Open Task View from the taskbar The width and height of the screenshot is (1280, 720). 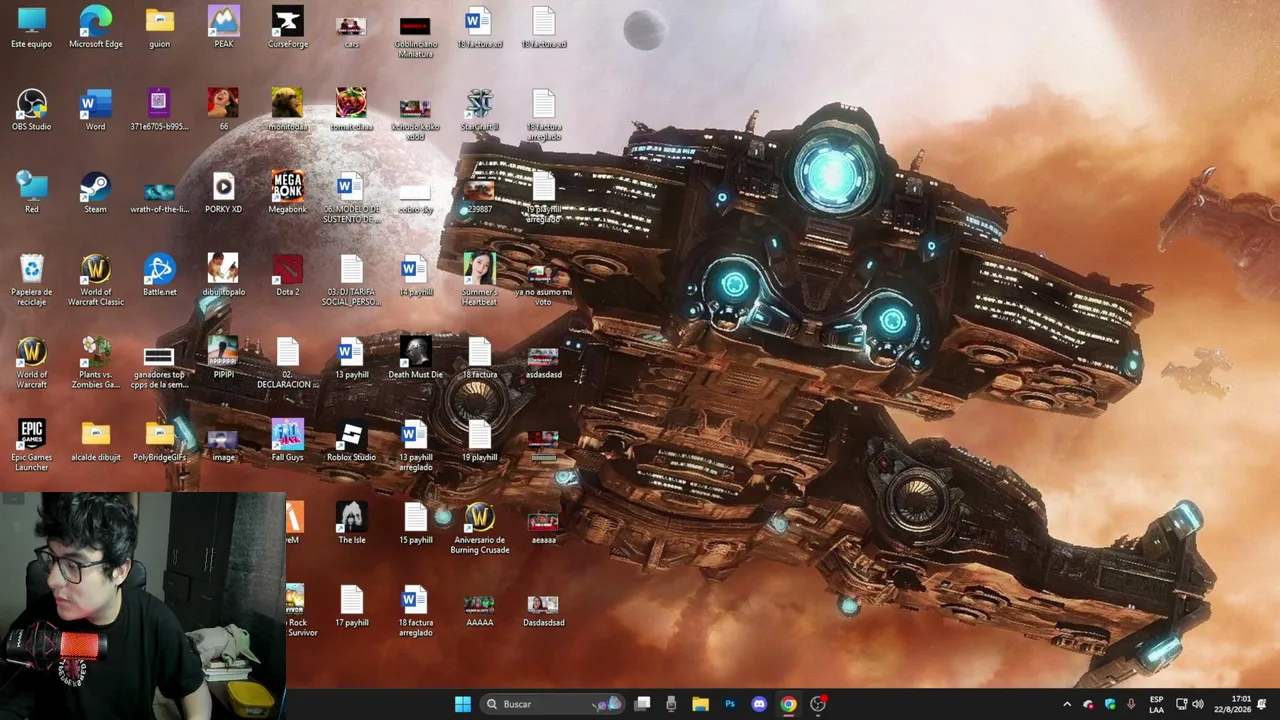pos(643,704)
